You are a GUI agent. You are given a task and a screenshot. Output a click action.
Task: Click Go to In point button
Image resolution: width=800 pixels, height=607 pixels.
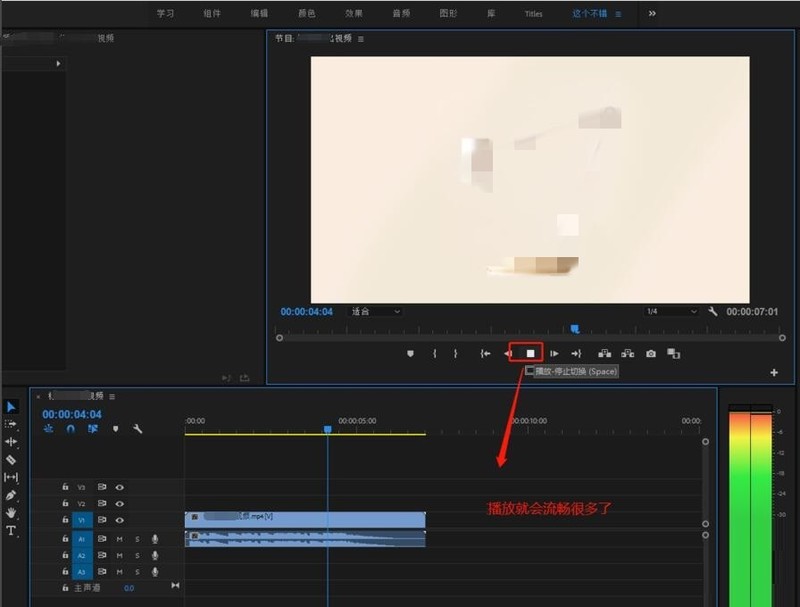[485, 353]
